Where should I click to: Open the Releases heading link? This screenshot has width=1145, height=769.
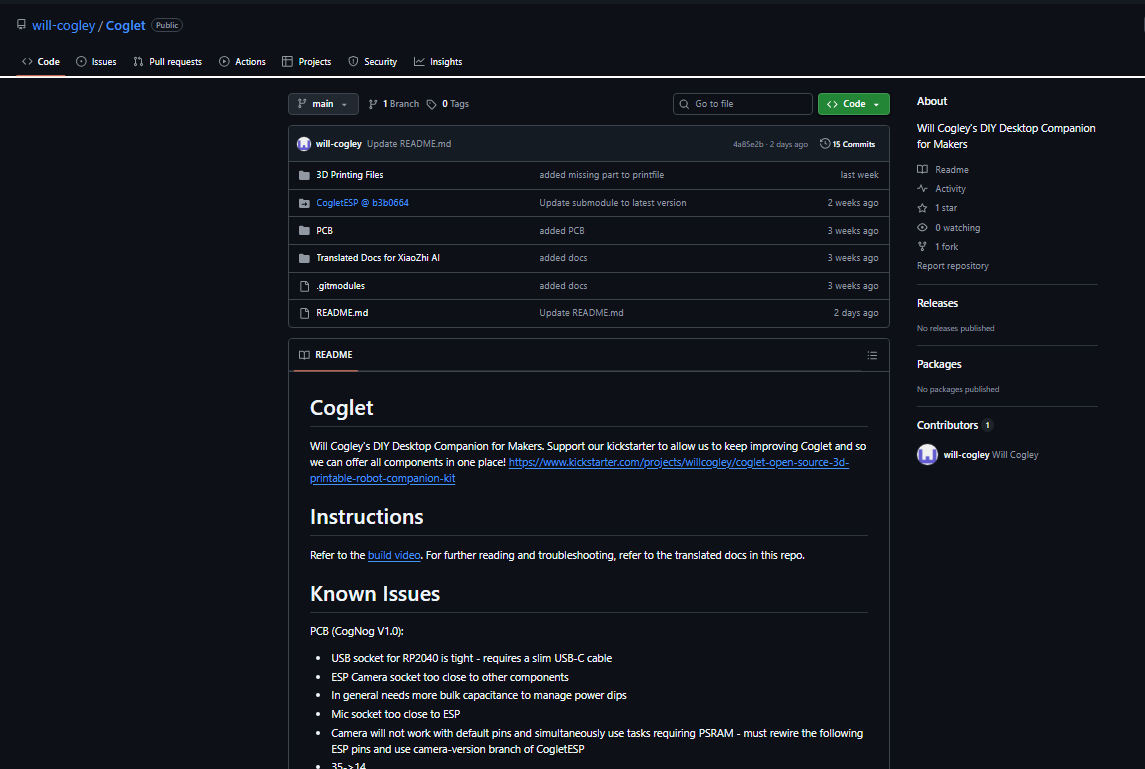(x=937, y=303)
